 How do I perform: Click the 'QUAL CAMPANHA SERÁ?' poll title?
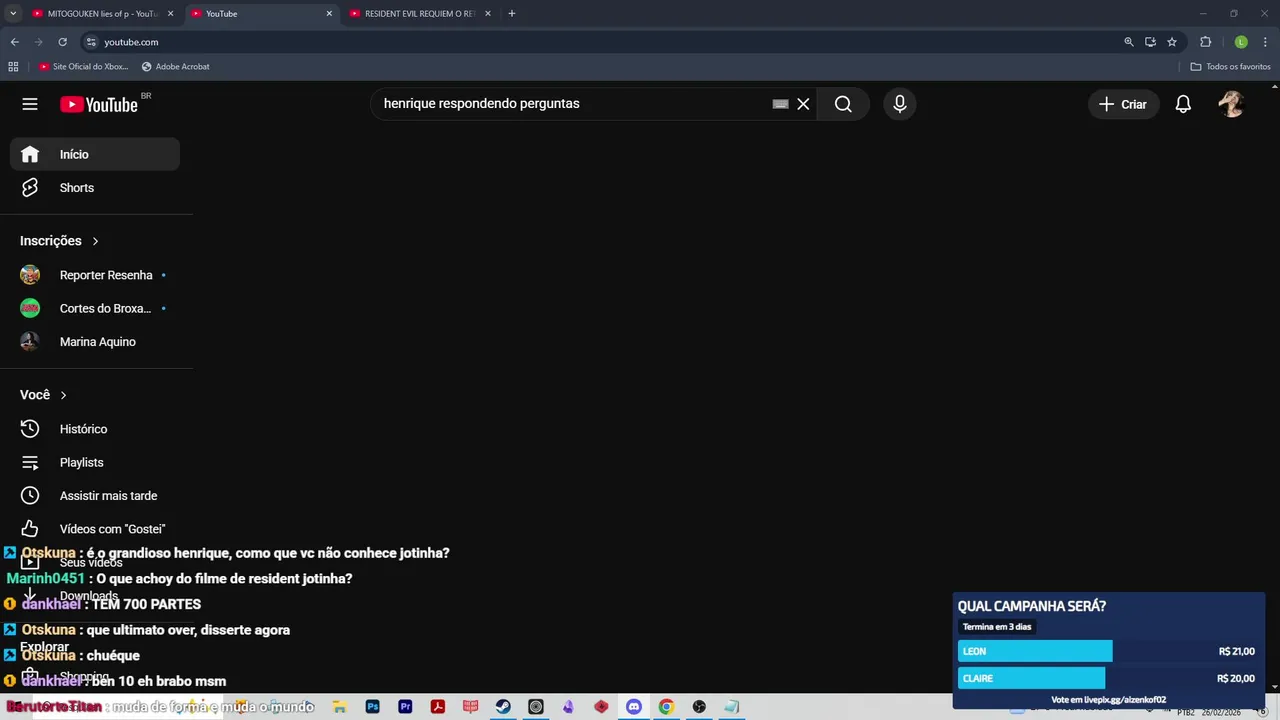pos(1032,606)
